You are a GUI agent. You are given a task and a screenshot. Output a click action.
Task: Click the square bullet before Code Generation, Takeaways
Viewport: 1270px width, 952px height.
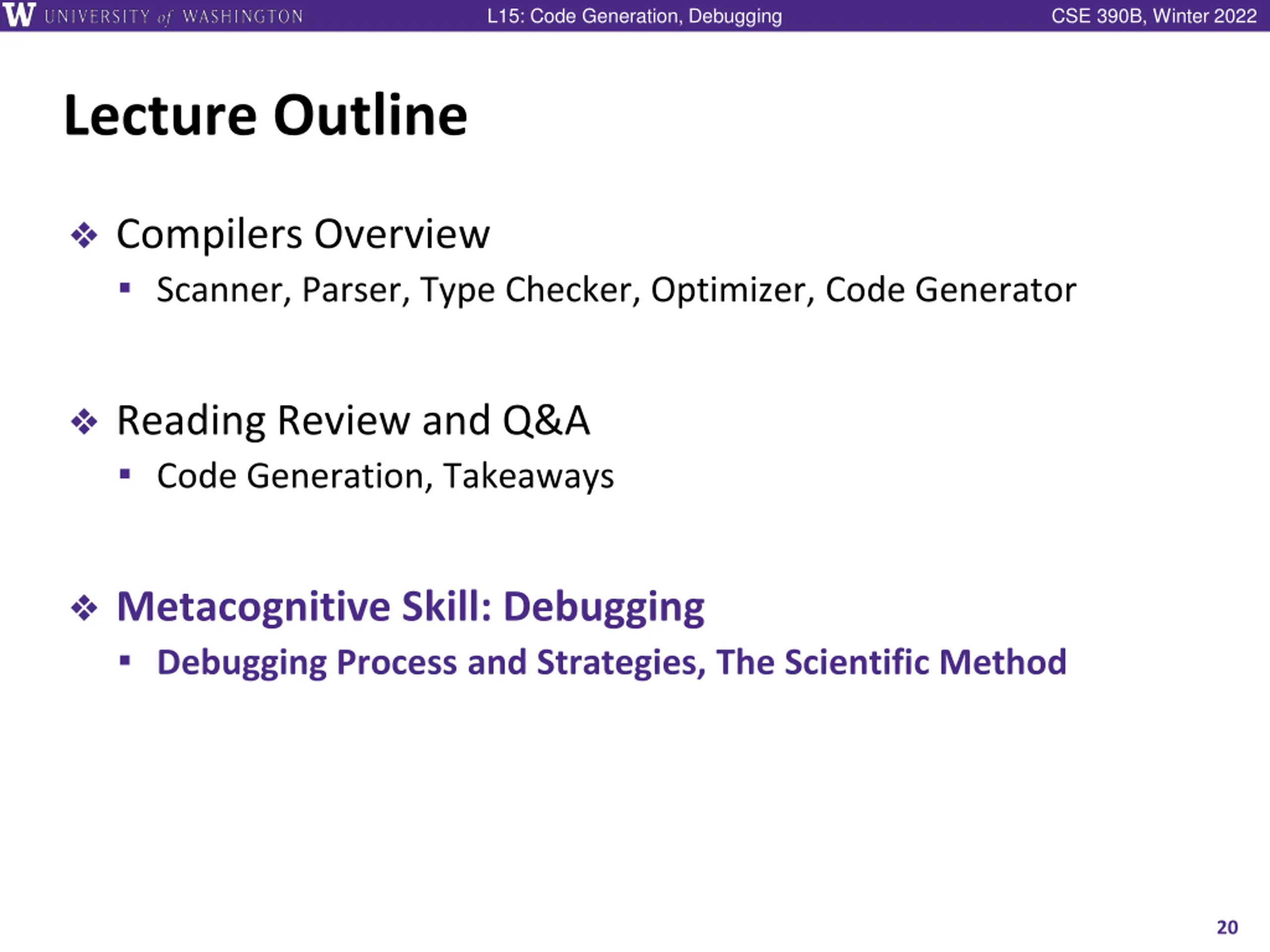125,474
